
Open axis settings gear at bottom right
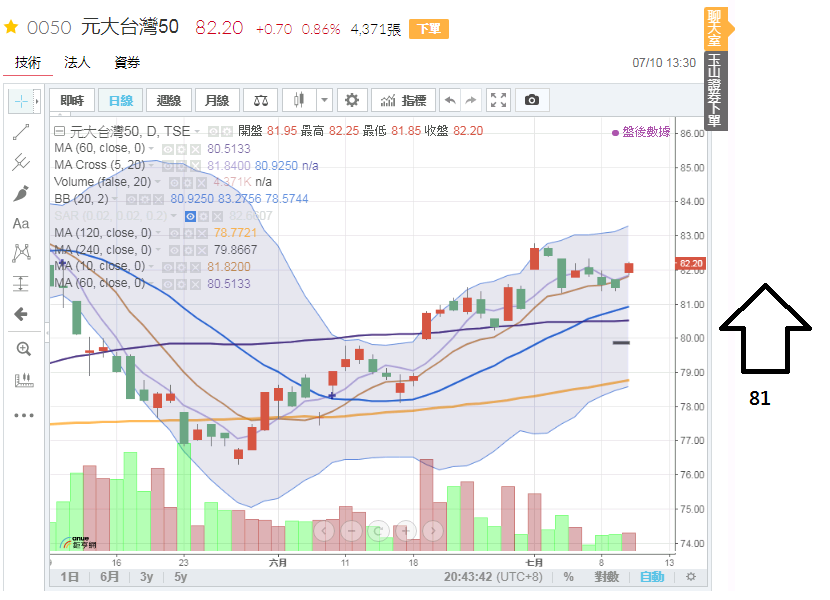pos(691,577)
